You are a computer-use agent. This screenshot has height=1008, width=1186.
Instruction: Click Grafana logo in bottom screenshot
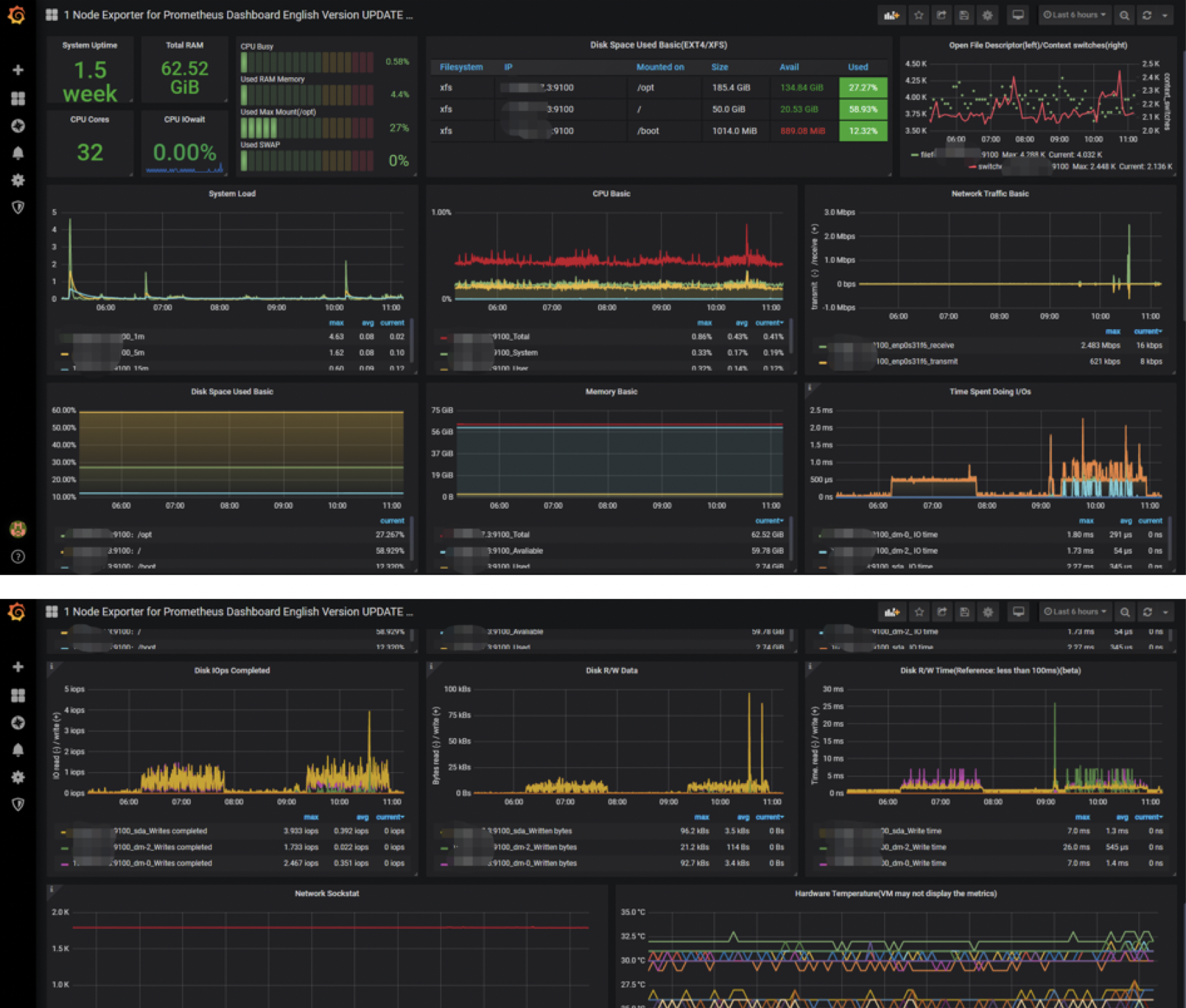(17, 612)
